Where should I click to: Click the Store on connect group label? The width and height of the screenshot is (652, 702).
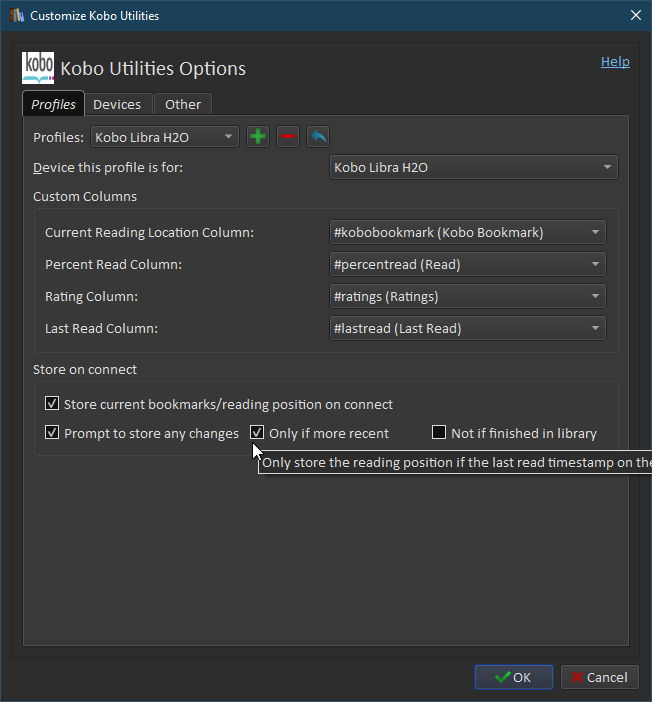pyautogui.click(x=85, y=369)
